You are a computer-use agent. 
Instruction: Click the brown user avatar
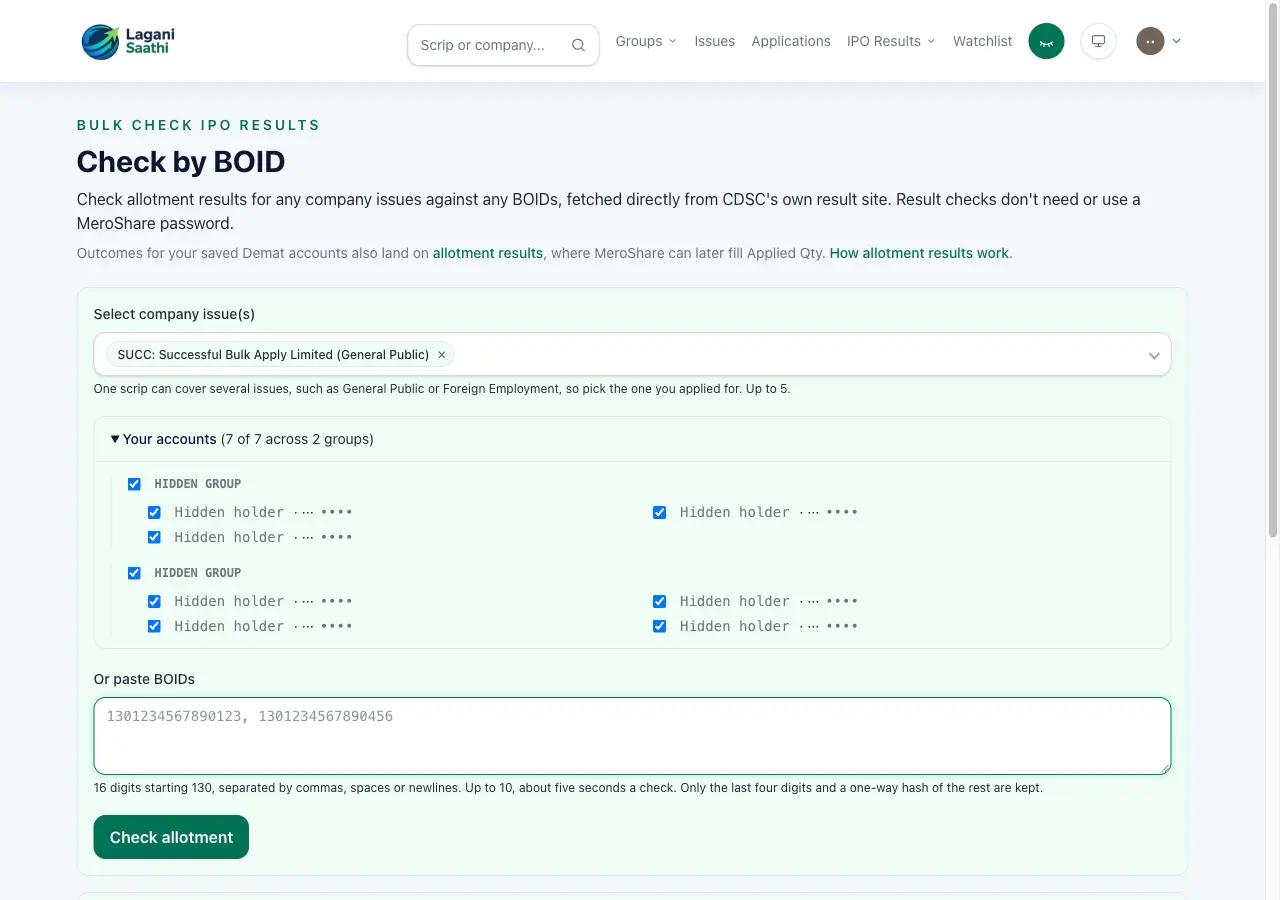(x=1150, y=41)
